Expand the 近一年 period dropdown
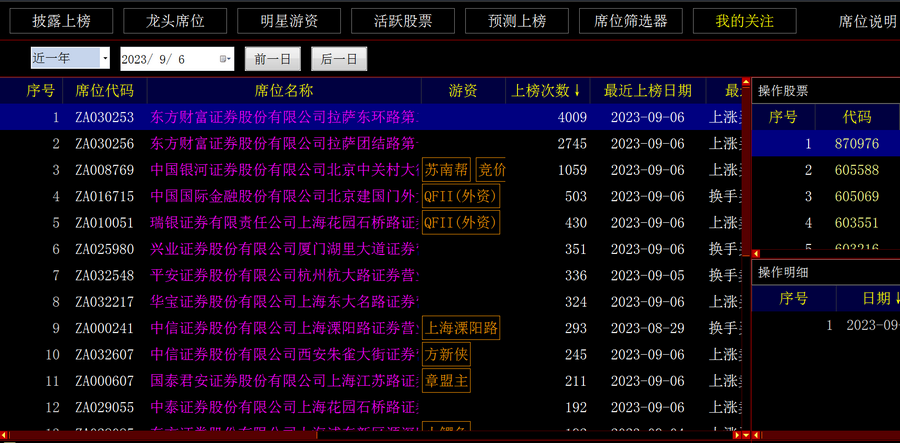Image resolution: width=900 pixels, height=443 pixels. pyautogui.click(x=105, y=59)
